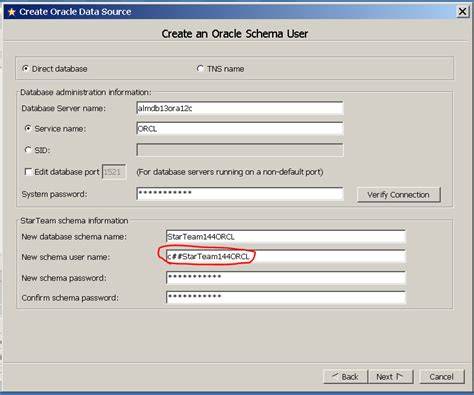This screenshot has width=474, height=395.
Task: Click the database port 1521 field
Action: (x=114, y=172)
